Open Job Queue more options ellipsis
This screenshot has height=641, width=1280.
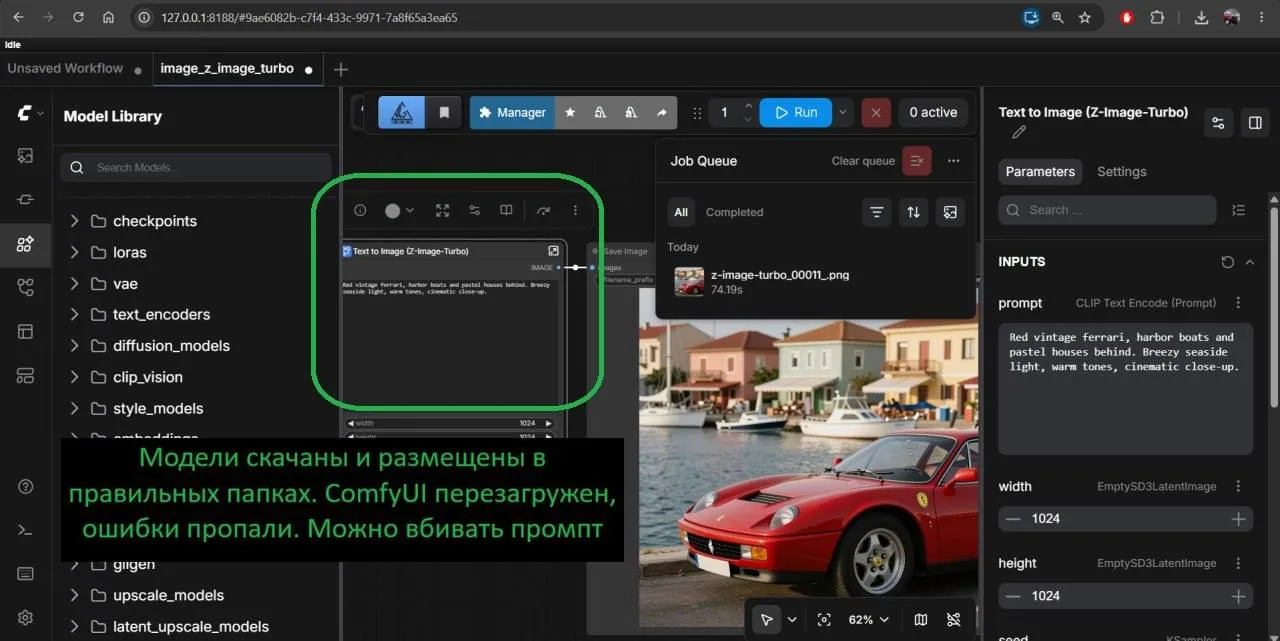(953, 160)
